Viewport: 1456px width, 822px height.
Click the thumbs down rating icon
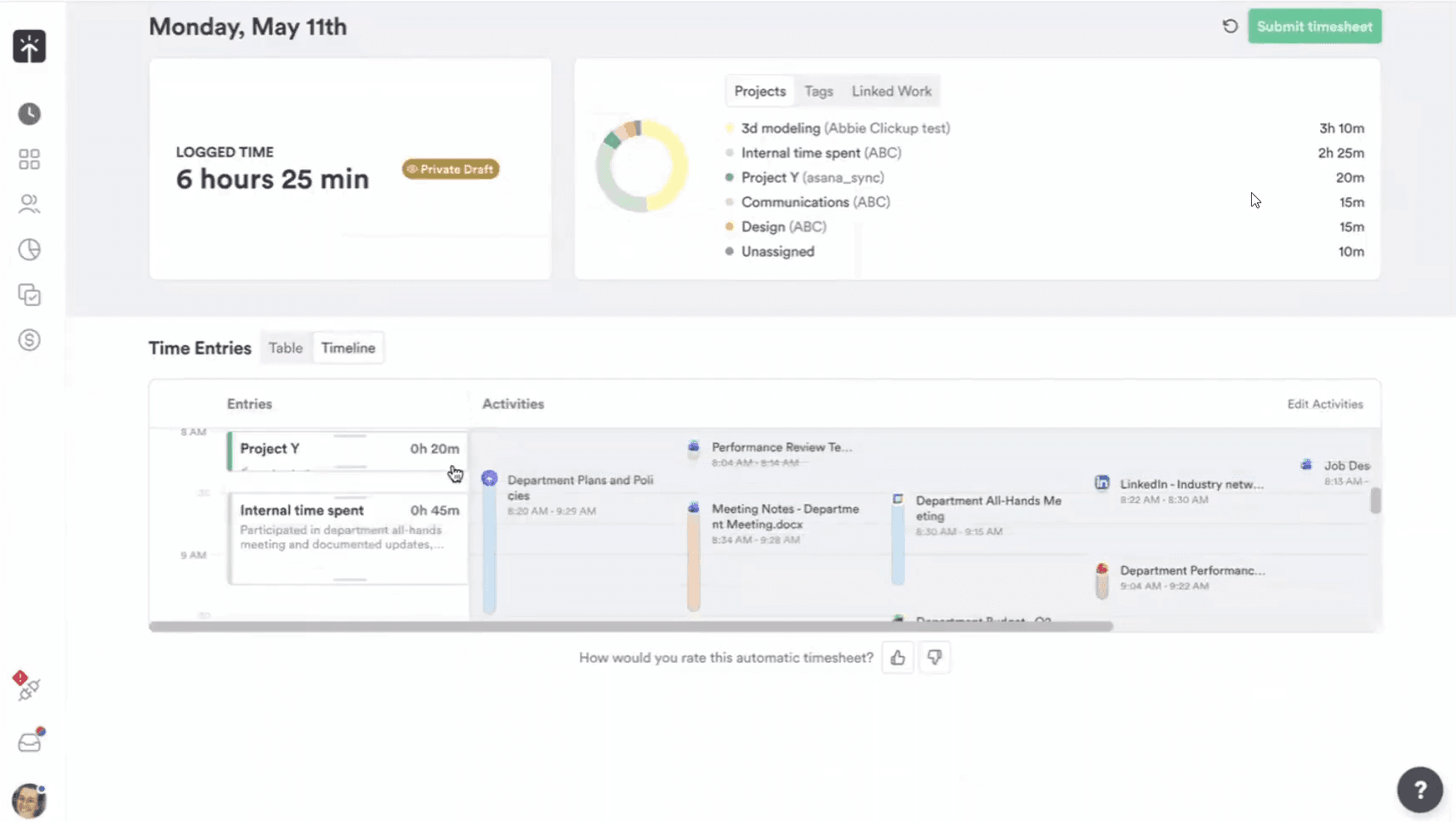[x=935, y=658]
